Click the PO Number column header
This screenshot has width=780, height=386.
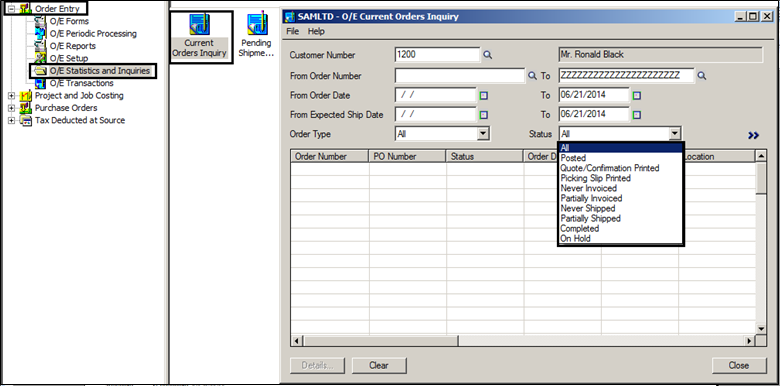(x=407, y=156)
